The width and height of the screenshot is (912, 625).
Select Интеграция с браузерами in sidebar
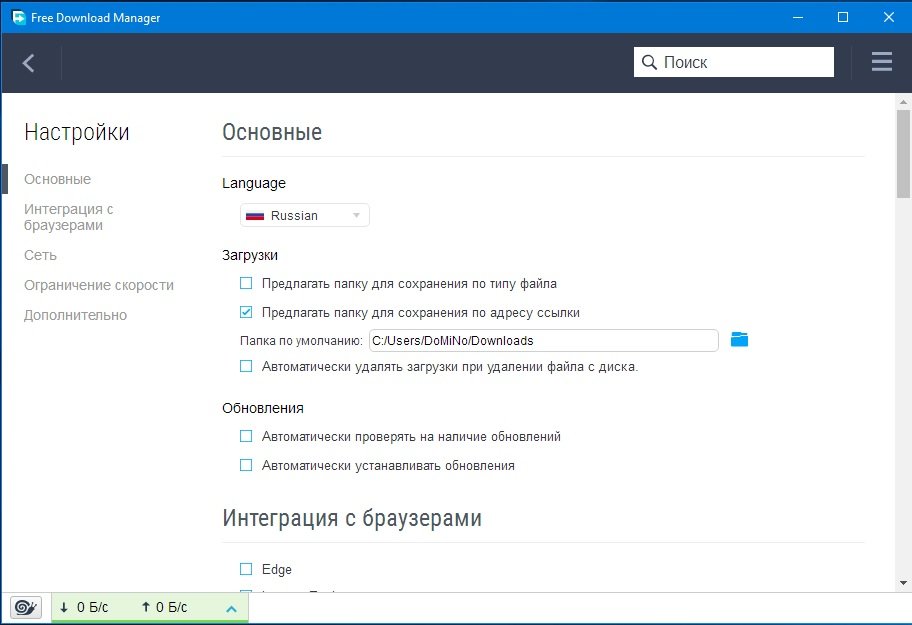coord(69,217)
